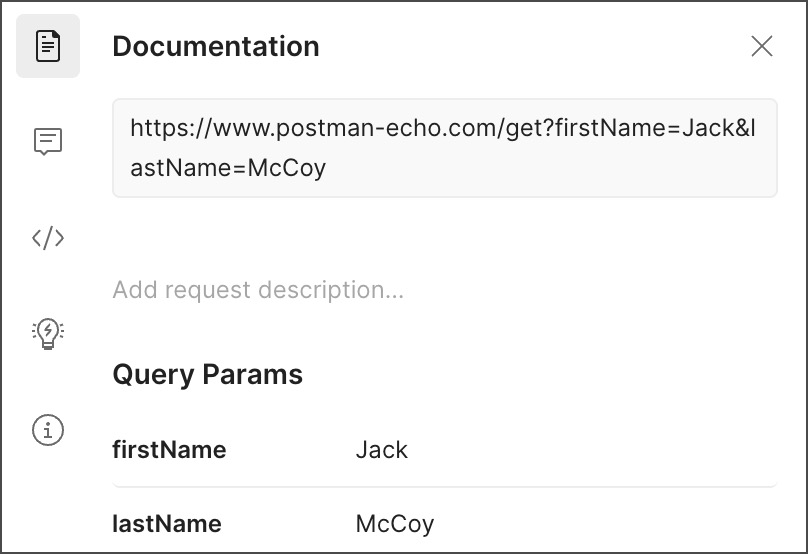Screen dimensions: 808x554
Task: Open related requests lightbulb icon
Action: click(x=48, y=333)
